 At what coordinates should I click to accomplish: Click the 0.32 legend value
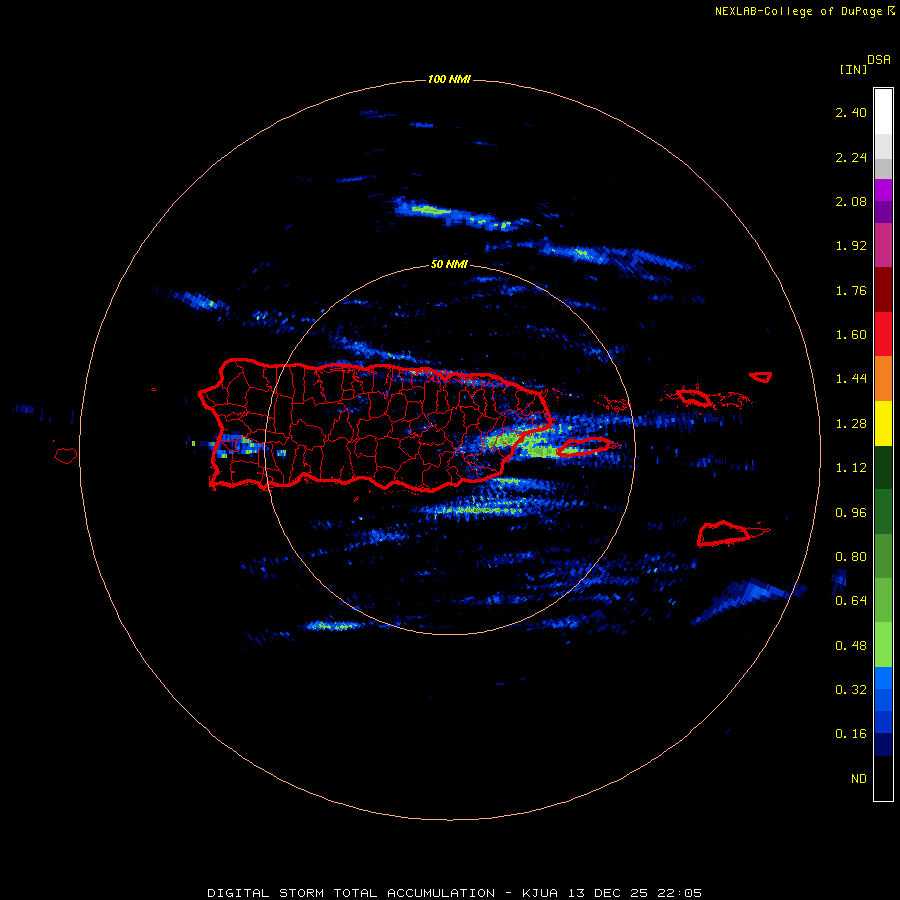pos(851,690)
